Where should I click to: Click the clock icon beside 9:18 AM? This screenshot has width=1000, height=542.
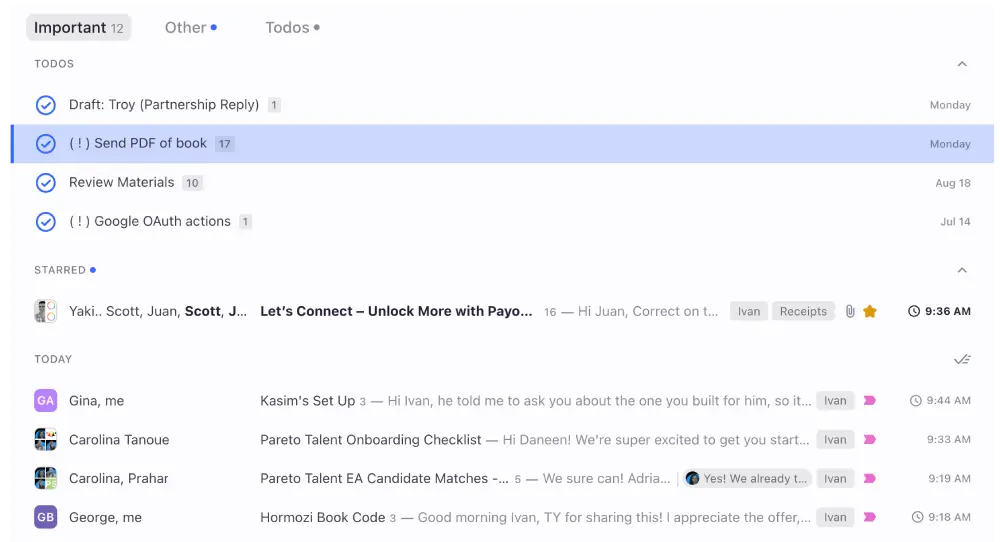click(x=917, y=517)
